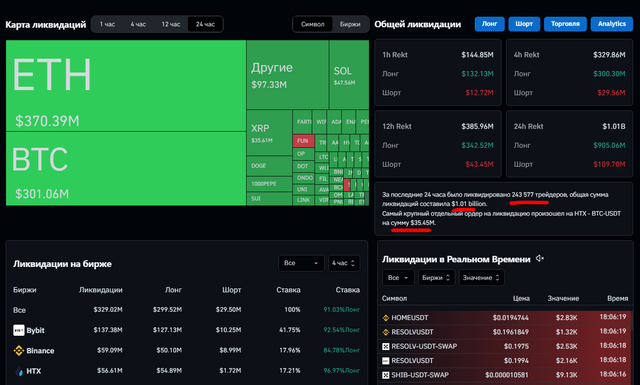Image resolution: width=640 pixels, height=385 pixels.
Task: Click the exchange icon next to RESOLV-USDT-SWAP
Action: click(x=386, y=346)
